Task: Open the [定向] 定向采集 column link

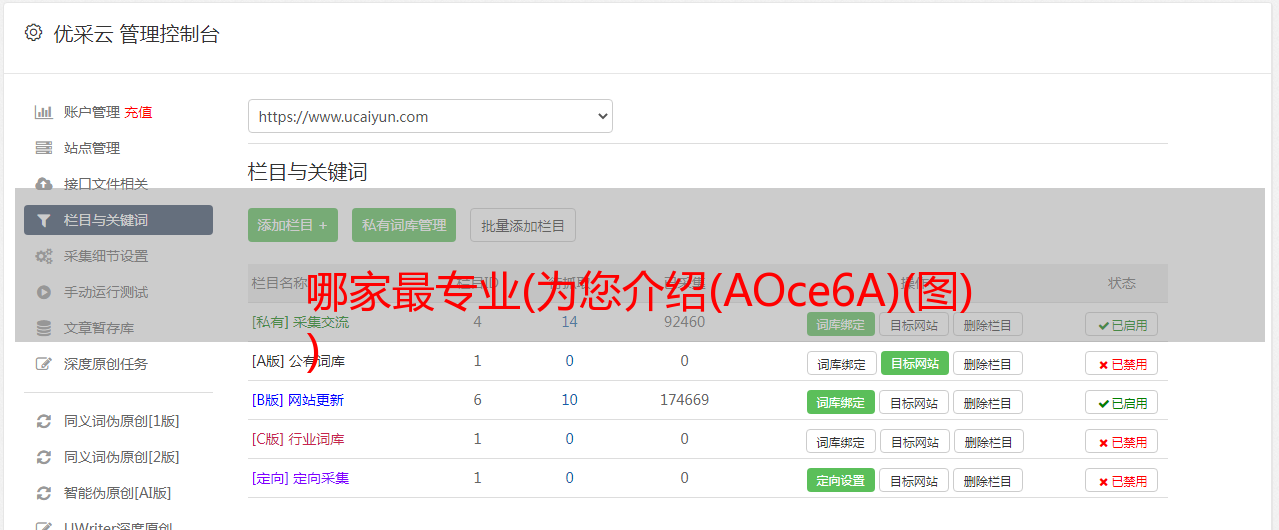Action: tap(301, 478)
